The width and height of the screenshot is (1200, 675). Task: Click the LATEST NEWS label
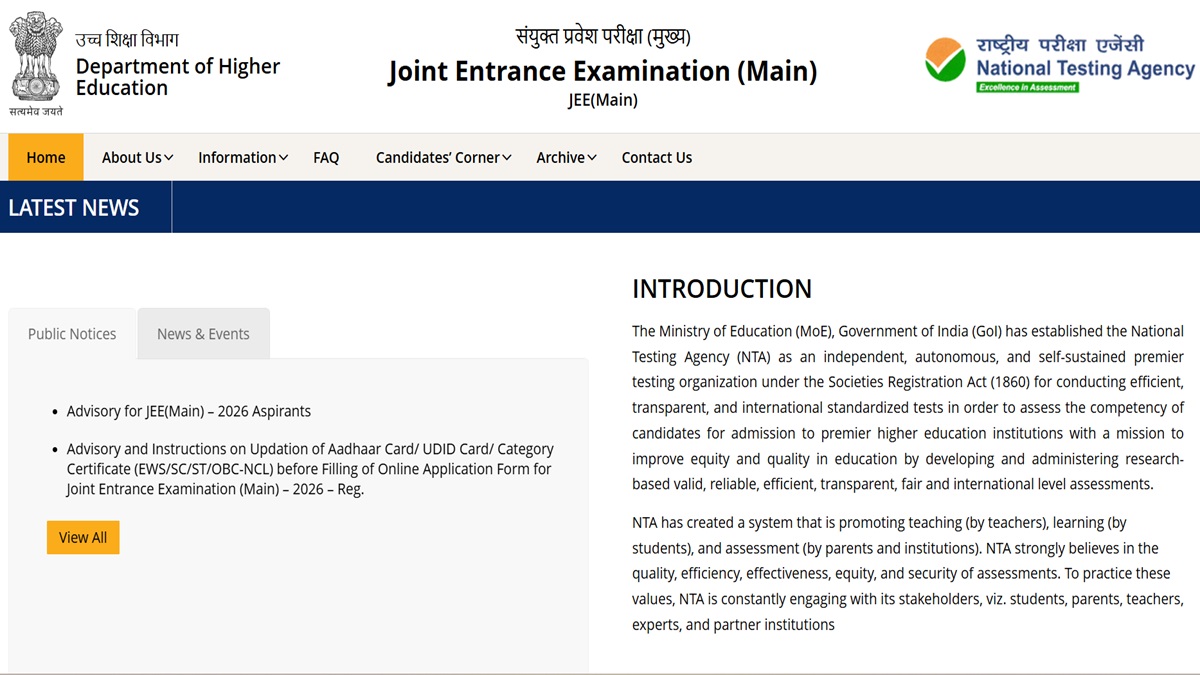pos(74,208)
